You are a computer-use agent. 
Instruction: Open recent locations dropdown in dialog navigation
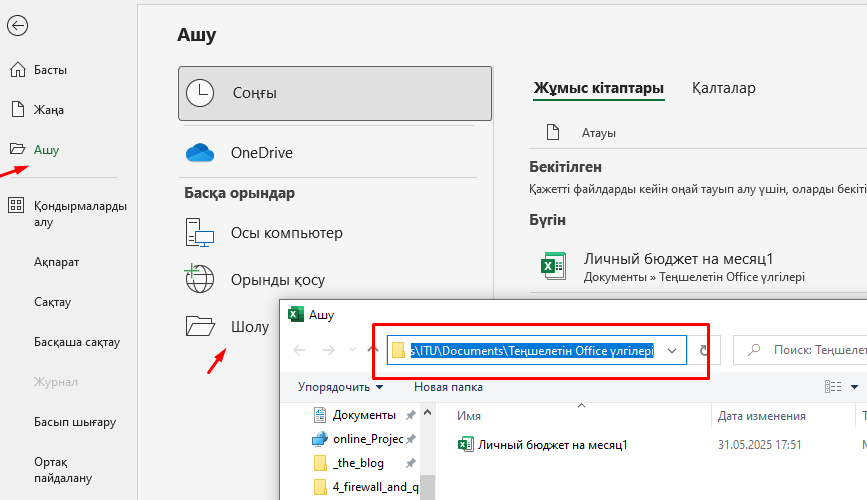[352, 350]
